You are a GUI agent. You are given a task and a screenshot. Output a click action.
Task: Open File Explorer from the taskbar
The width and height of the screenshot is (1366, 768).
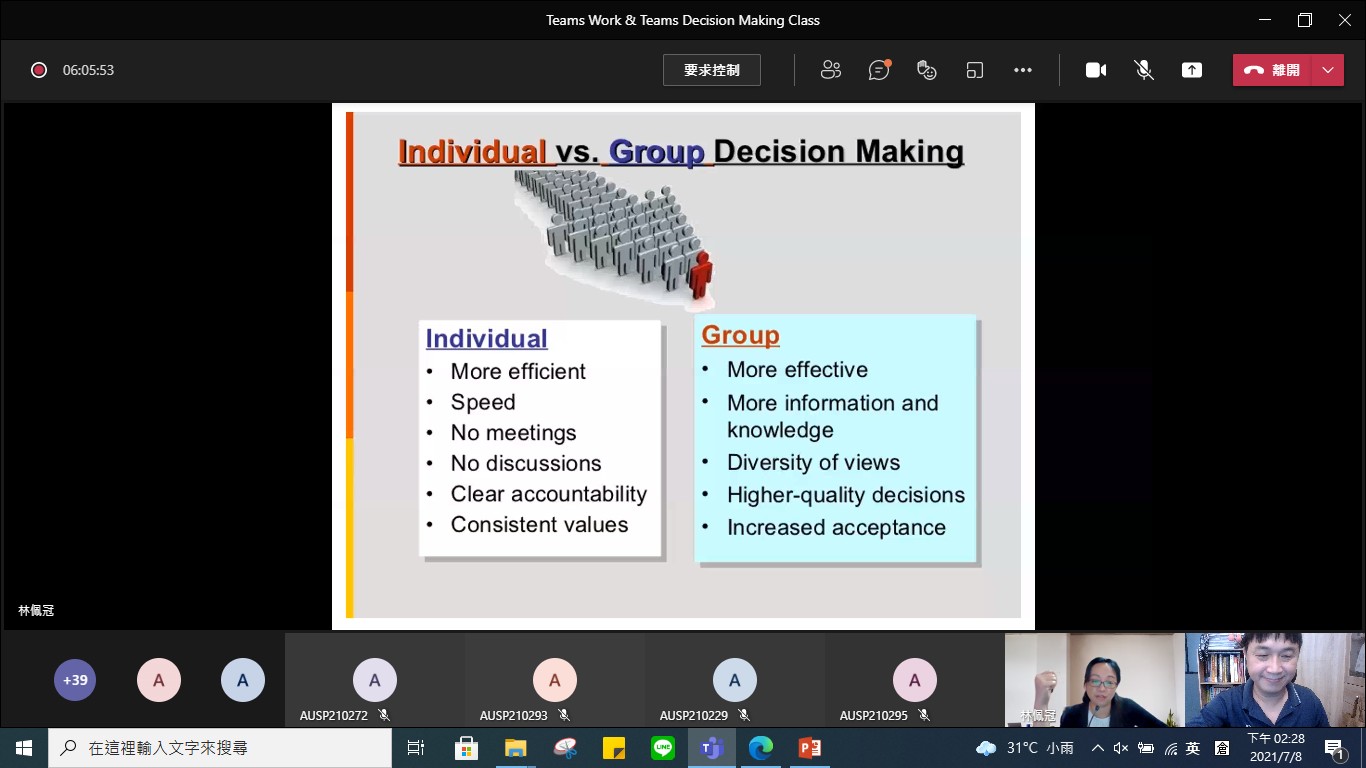(x=515, y=748)
